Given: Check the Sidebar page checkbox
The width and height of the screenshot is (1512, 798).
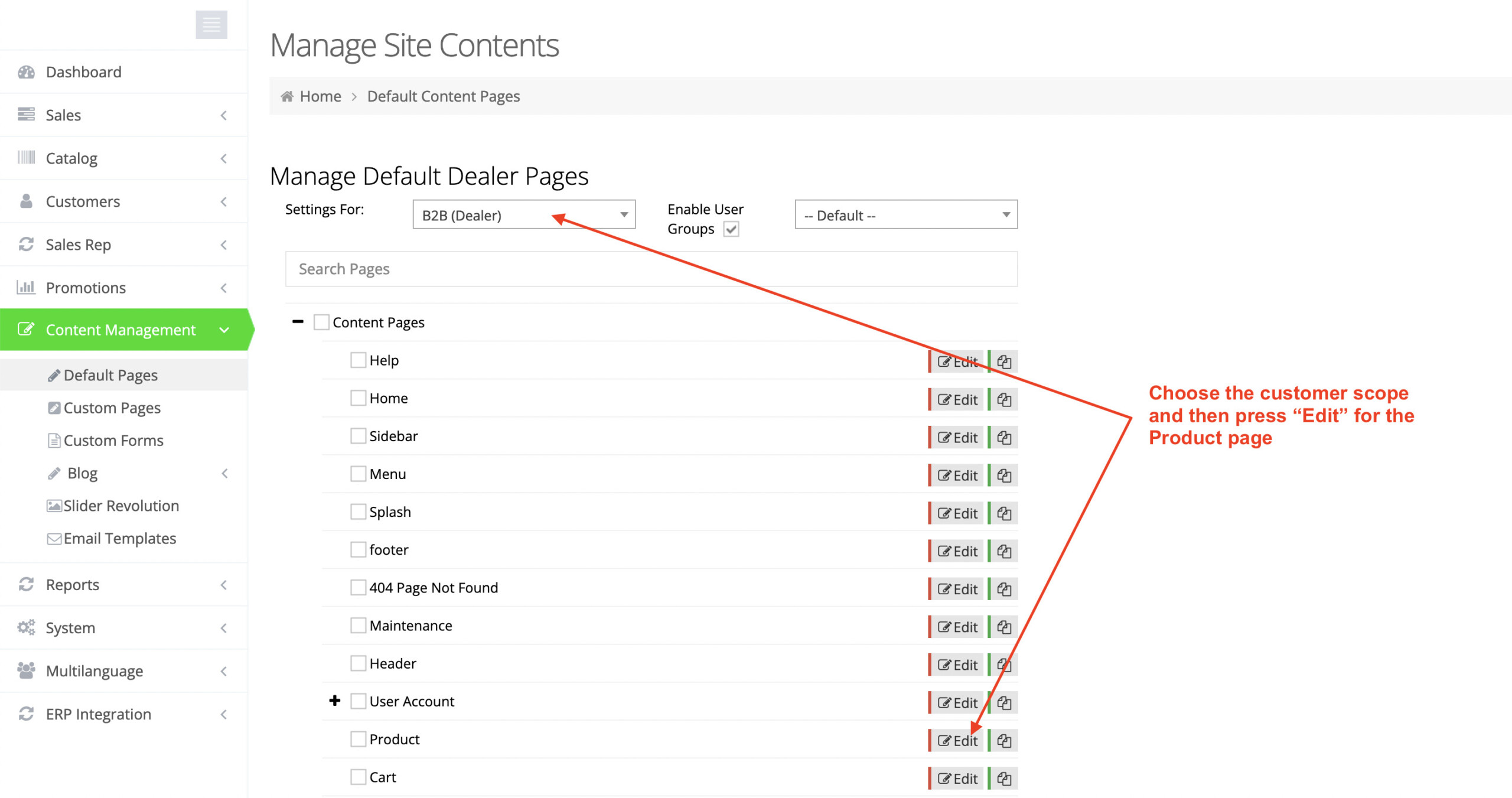Looking at the screenshot, I should tap(358, 435).
